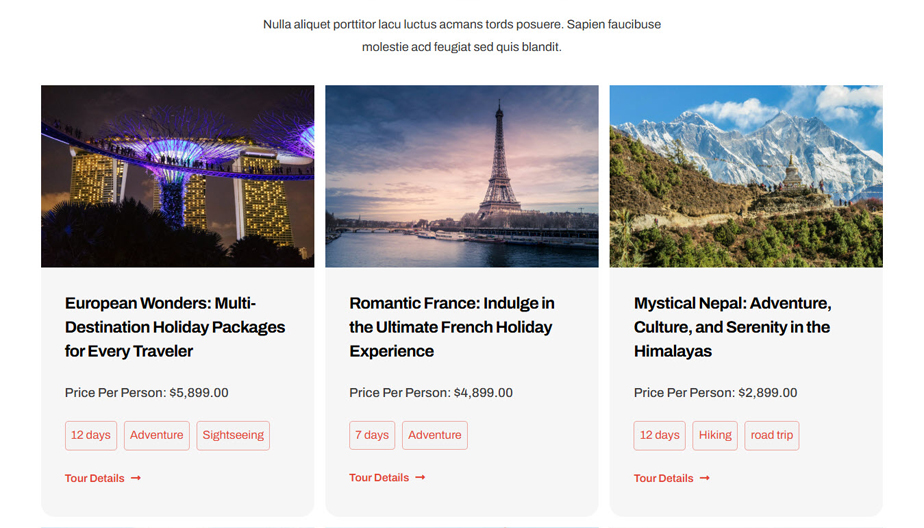Open the Mystical Nepal package title
Image resolution: width=924 pixels, height=528 pixels.
tap(732, 327)
